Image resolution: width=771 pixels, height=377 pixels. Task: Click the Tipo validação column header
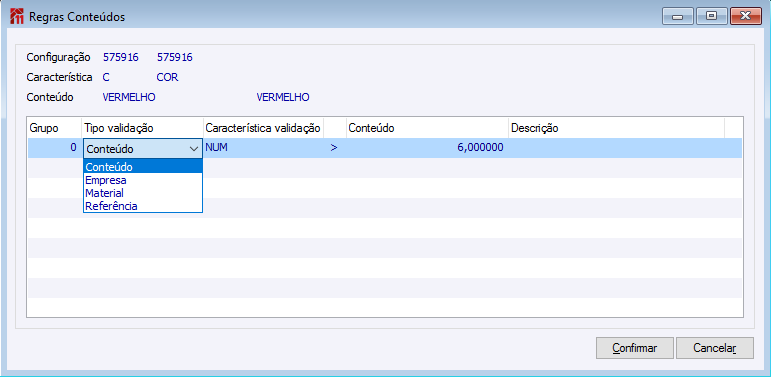coord(143,128)
